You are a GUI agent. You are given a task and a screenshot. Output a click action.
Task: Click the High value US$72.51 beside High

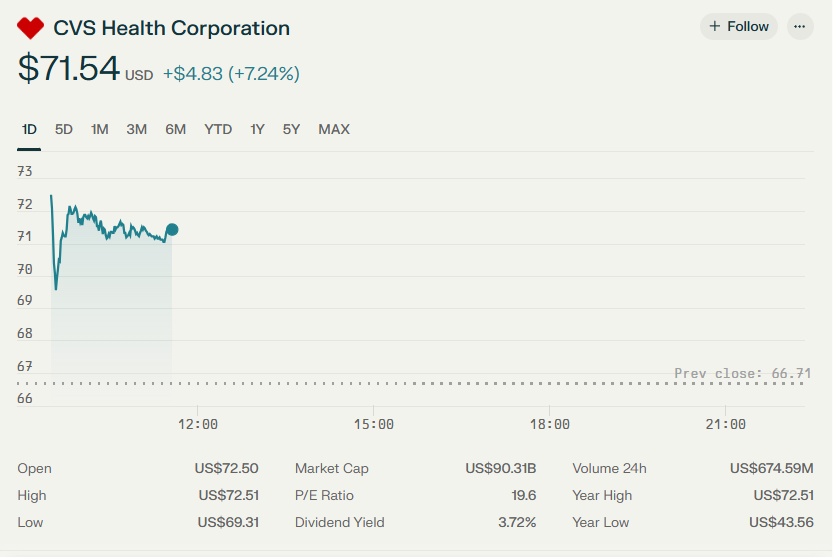click(228, 495)
